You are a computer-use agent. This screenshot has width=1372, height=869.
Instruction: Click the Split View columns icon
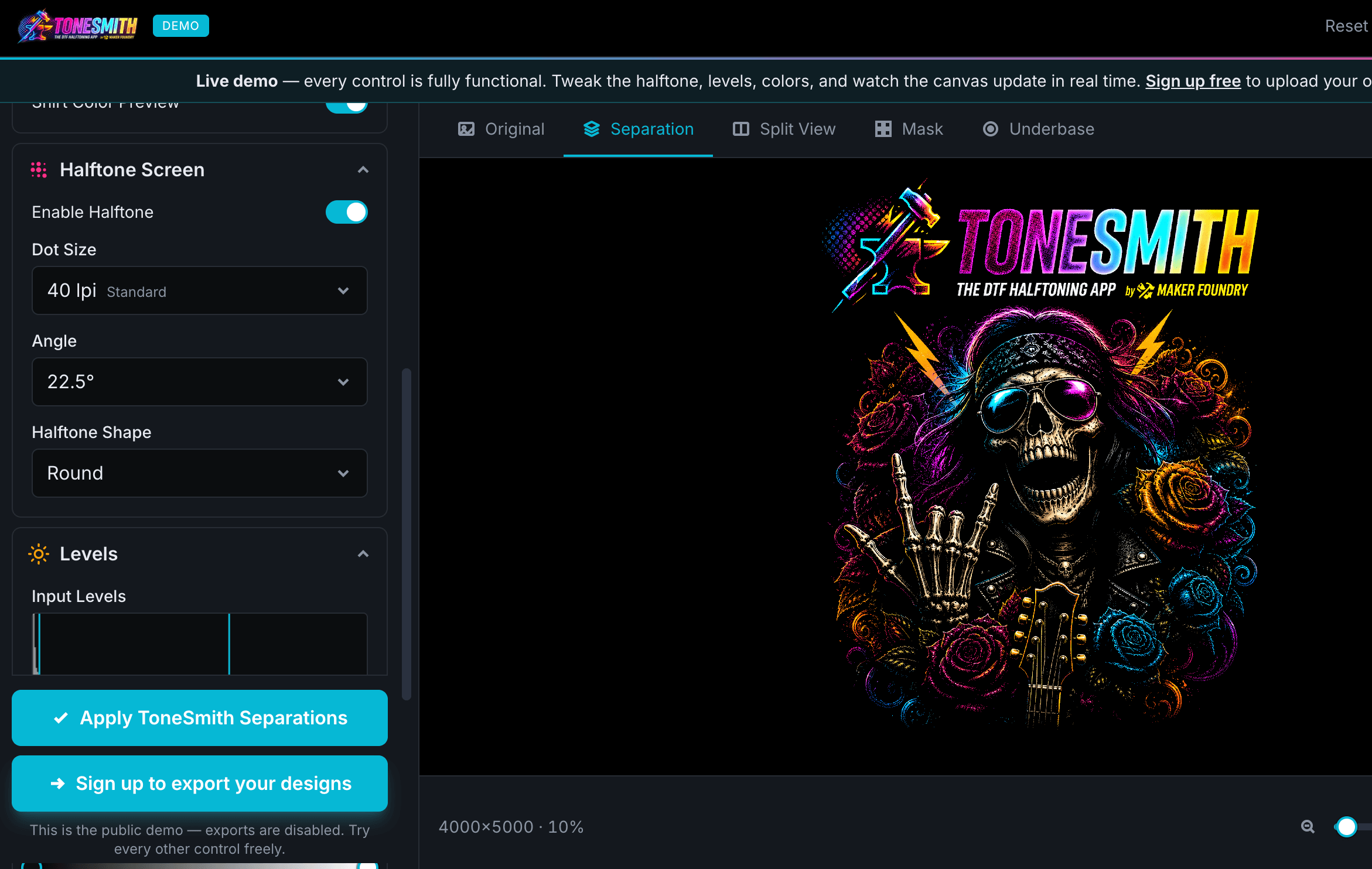741,129
